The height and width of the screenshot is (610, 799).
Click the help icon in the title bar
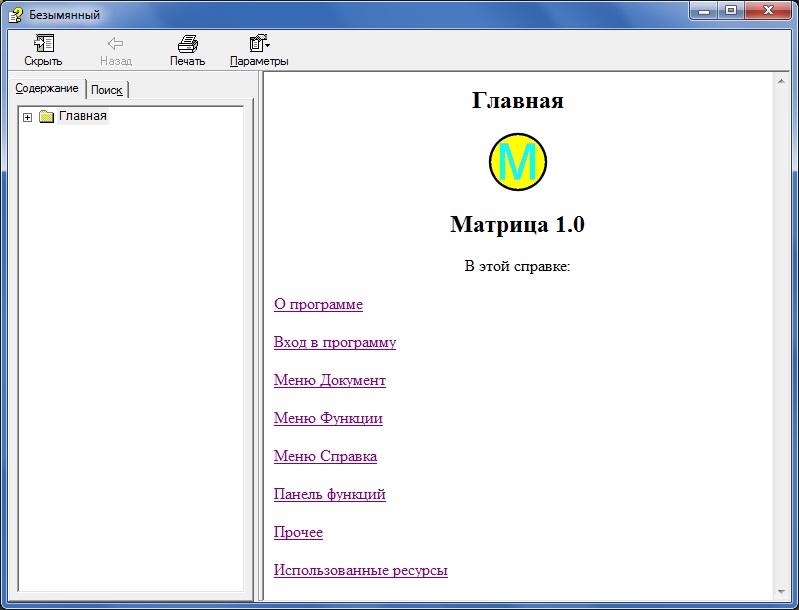coord(16,15)
